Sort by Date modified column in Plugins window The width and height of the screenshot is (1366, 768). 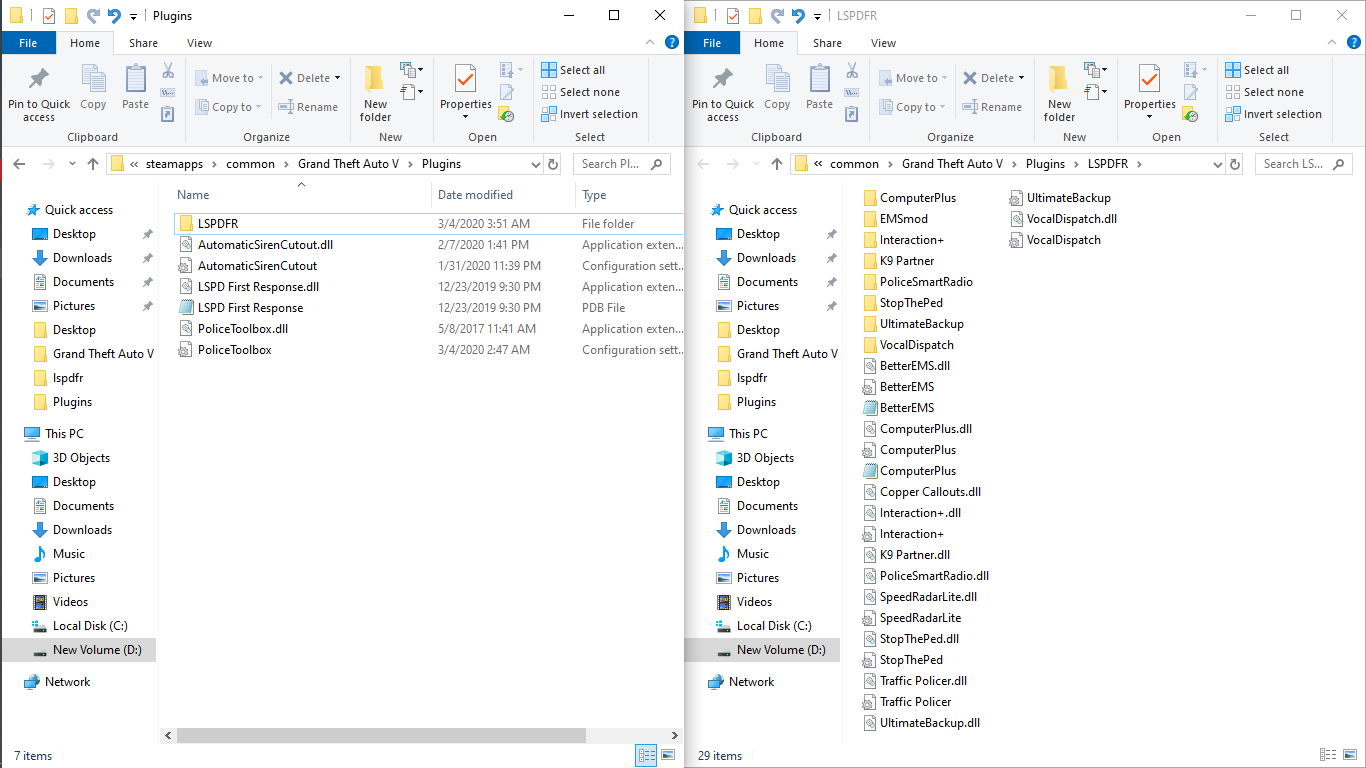[x=504, y=195]
